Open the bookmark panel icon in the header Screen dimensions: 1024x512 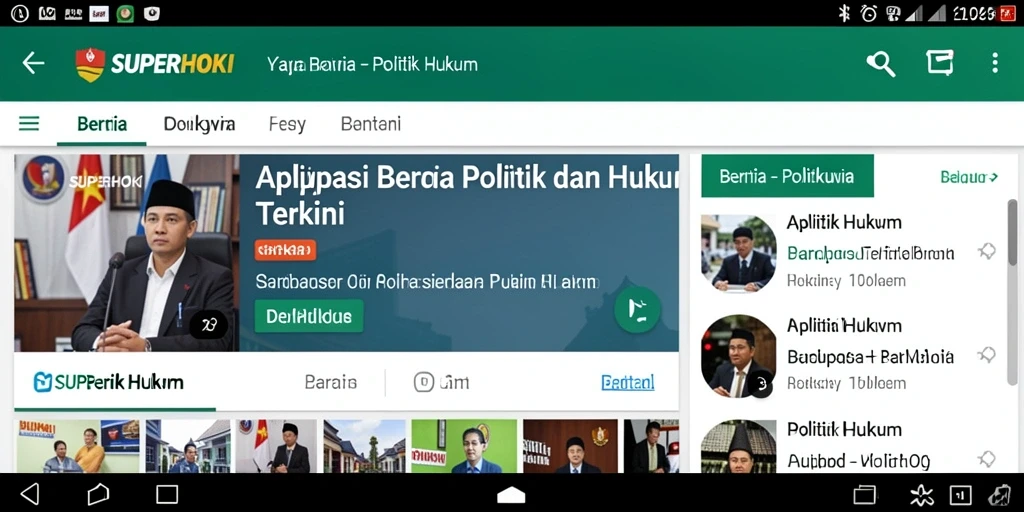(x=940, y=63)
